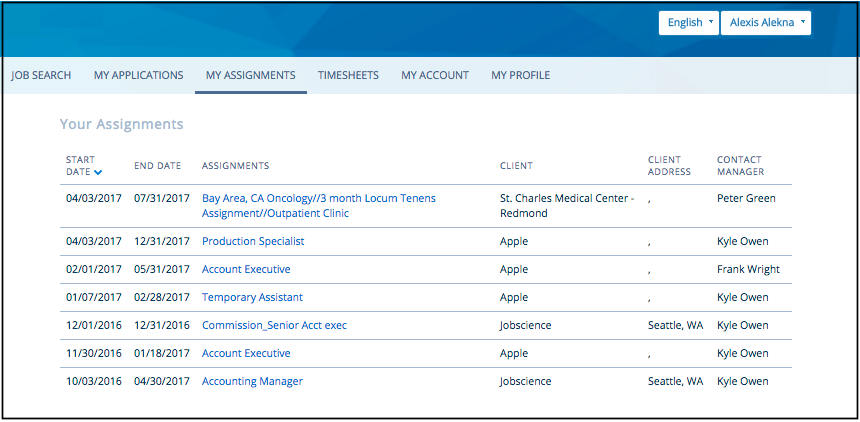Image resolution: width=860 pixels, height=422 pixels.
Task: Click end date 04/30/2017
Action: point(162,381)
